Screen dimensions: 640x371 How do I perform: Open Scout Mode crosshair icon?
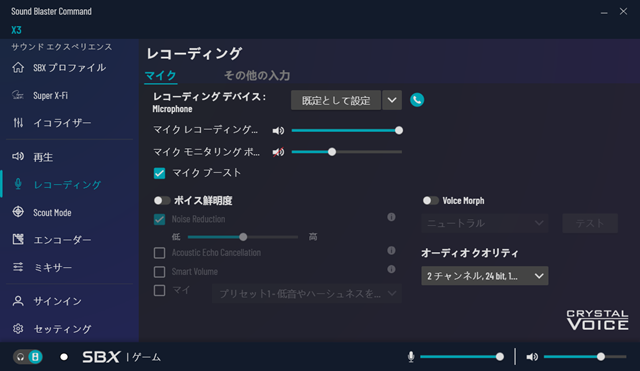point(18,212)
